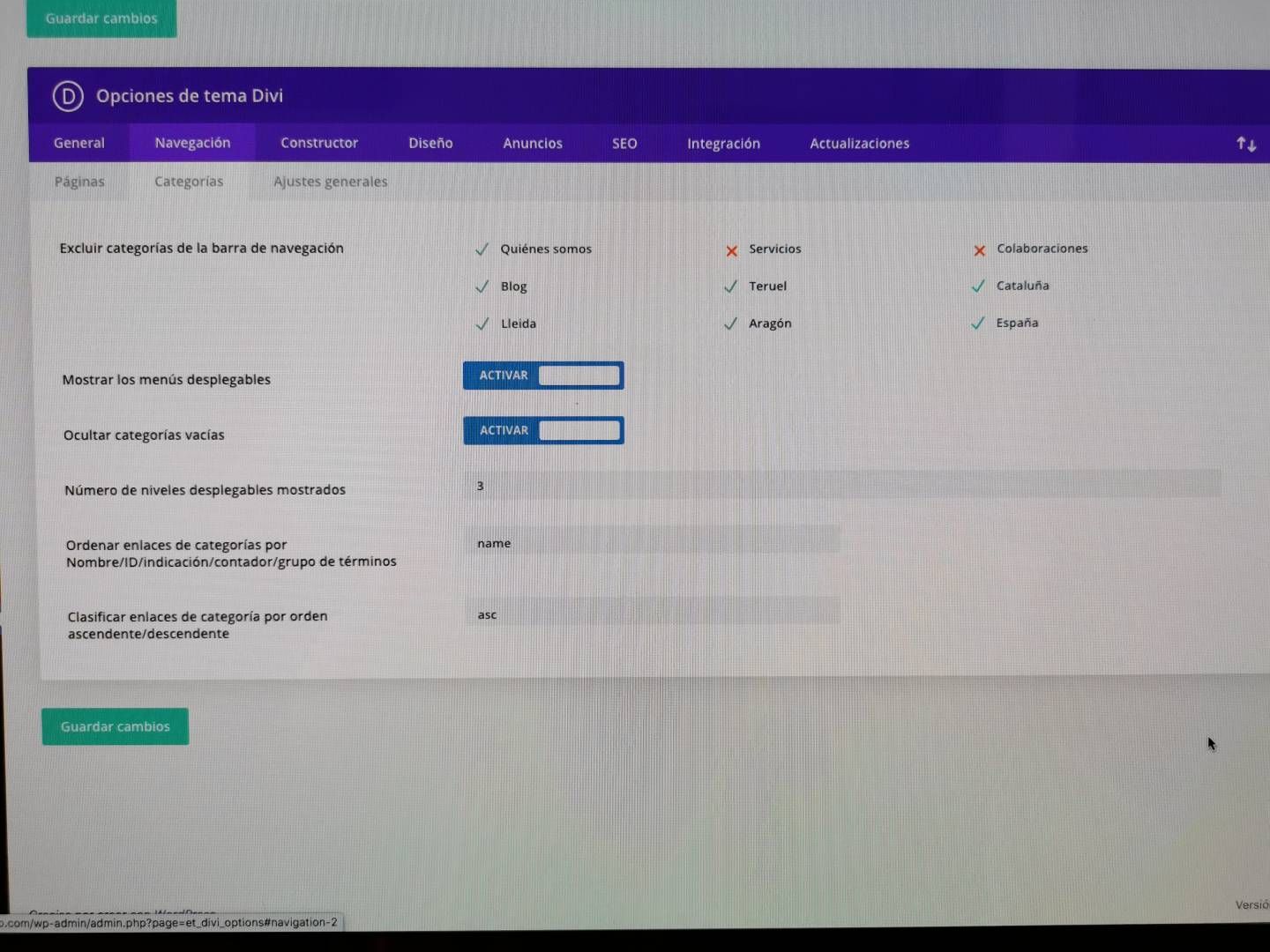Click the Clasificar enlaces de categoría label
The image size is (1270, 952).
(198, 625)
